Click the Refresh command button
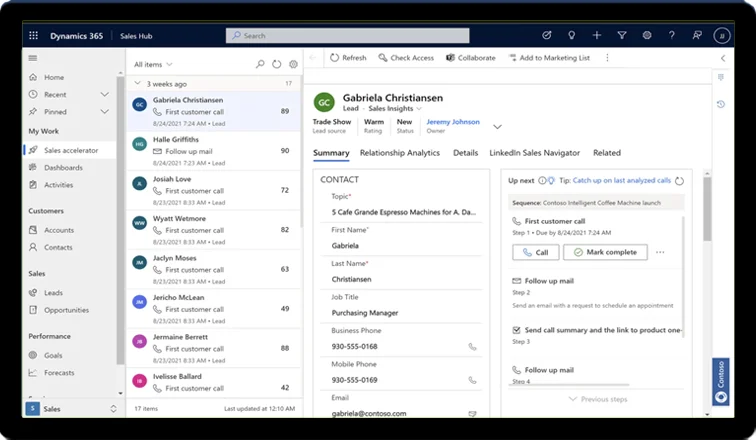Image resolution: width=756 pixels, height=440 pixels. [x=348, y=58]
